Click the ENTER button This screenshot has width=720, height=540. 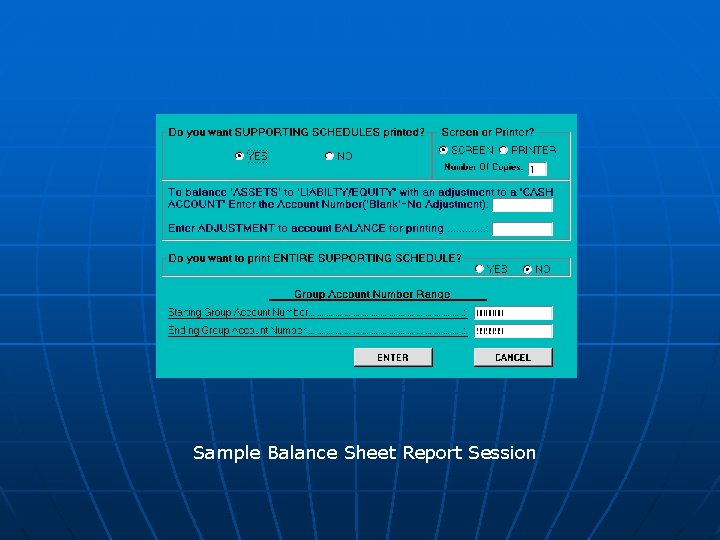[393, 357]
